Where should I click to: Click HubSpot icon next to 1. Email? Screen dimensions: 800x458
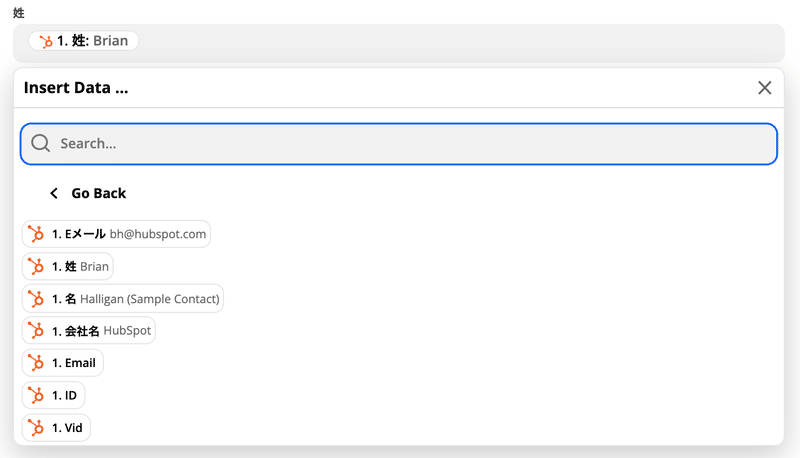pos(36,363)
